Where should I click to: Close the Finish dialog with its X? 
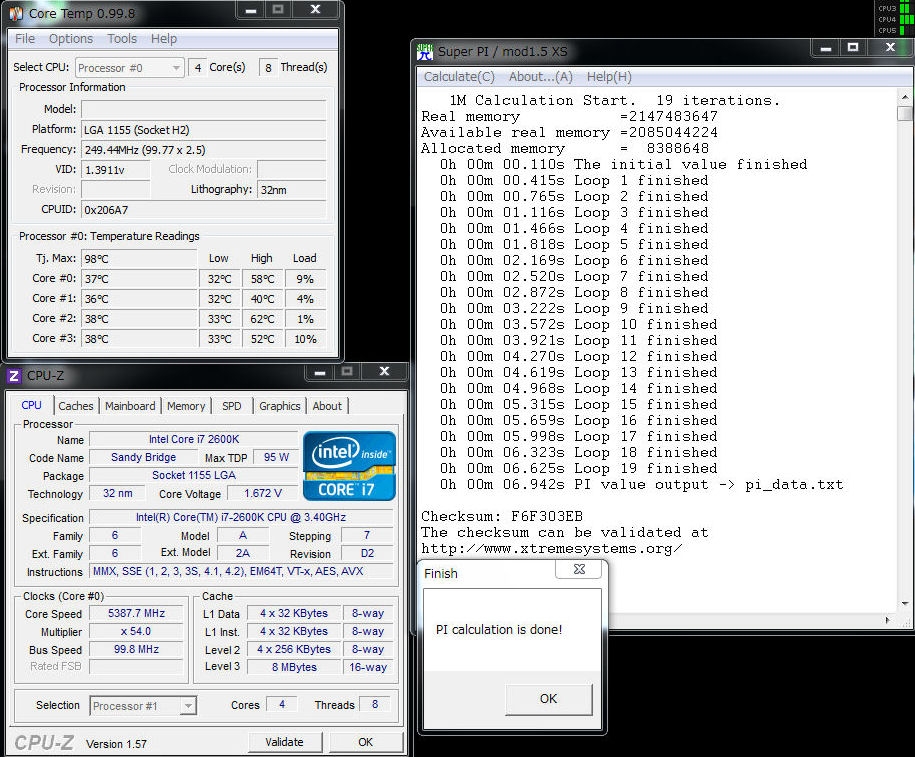(x=579, y=569)
